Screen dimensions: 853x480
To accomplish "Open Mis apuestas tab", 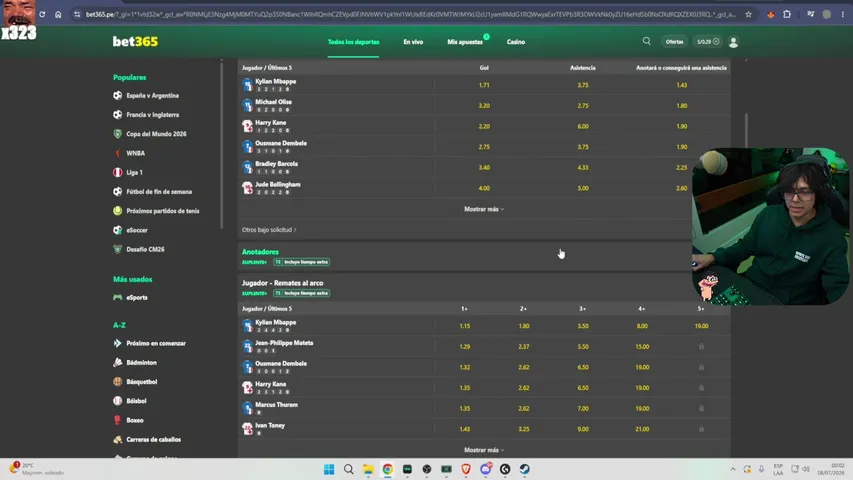I will point(465,42).
